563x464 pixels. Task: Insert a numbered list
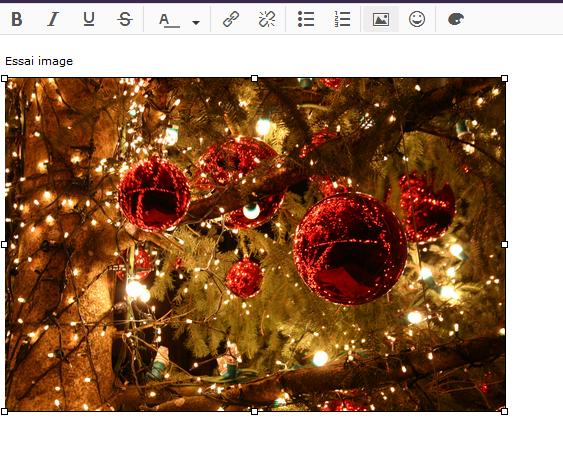click(342, 19)
